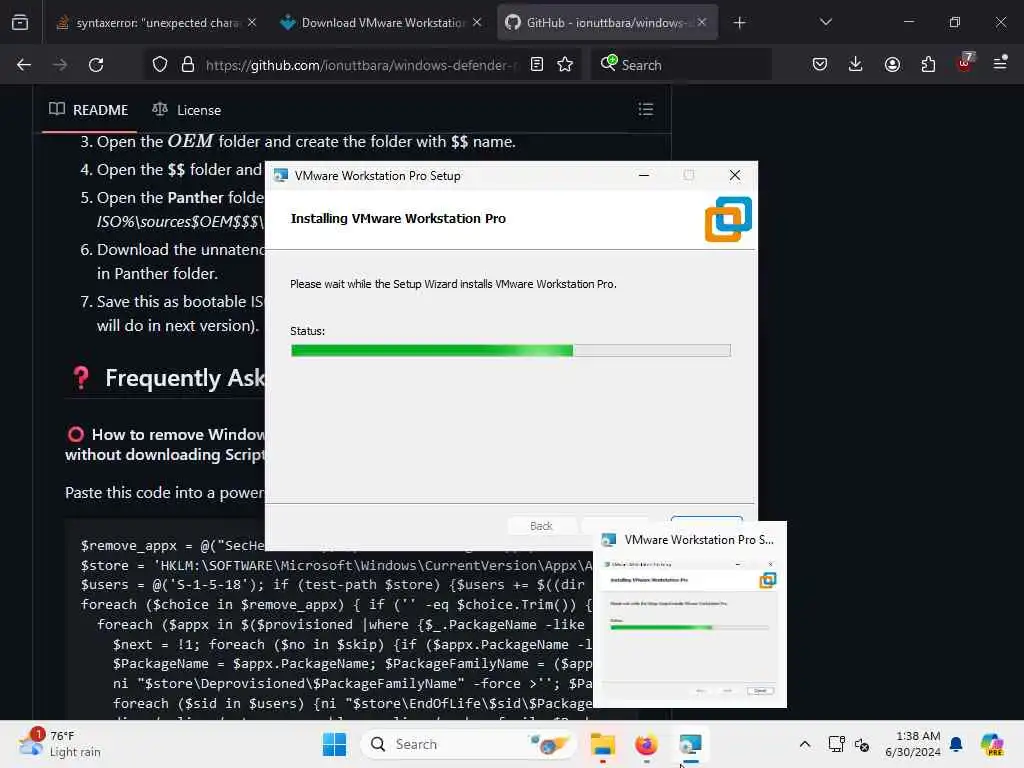Show hidden system tray icons
This screenshot has width=1024, height=768.
click(x=805, y=744)
